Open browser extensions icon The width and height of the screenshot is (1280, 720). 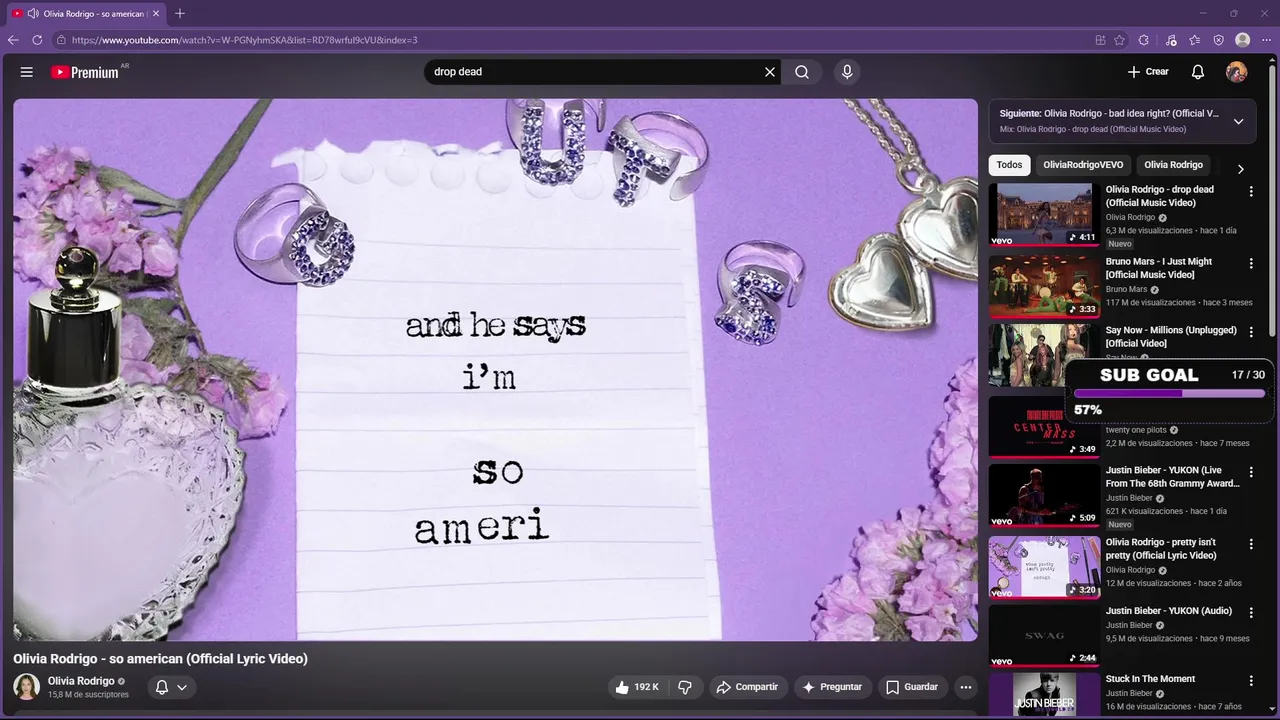pyautogui.click(x=1144, y=40)
